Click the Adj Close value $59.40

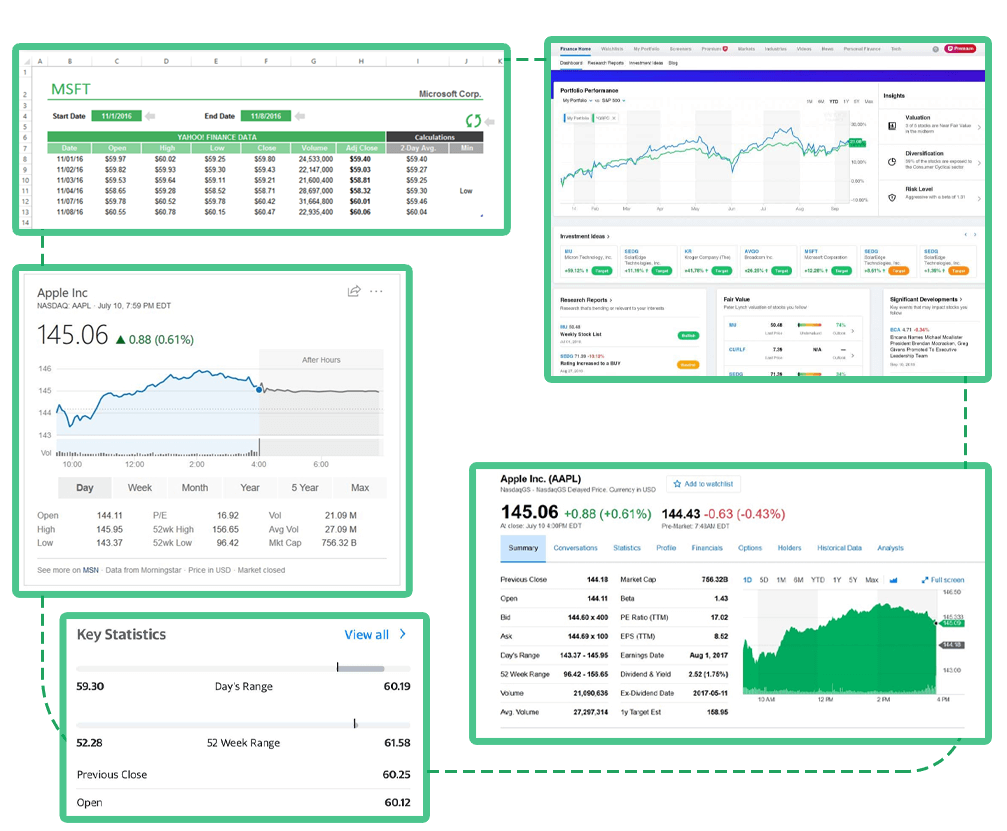360,159
